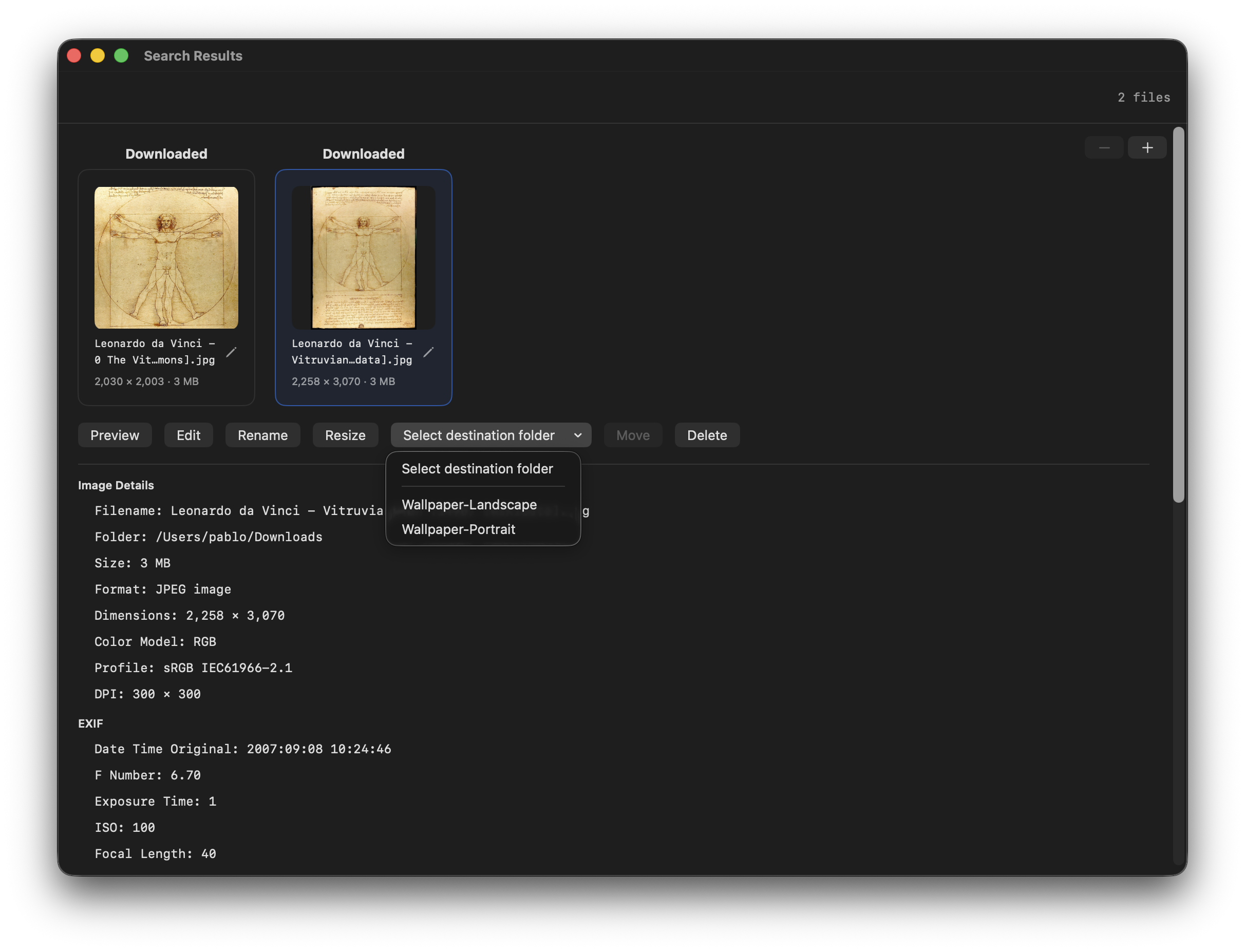Select the 2,030 × 2,003 Vitruvian thumbnail
The width and height of the screenshot is (1245, 952).
tap(166, 258)
